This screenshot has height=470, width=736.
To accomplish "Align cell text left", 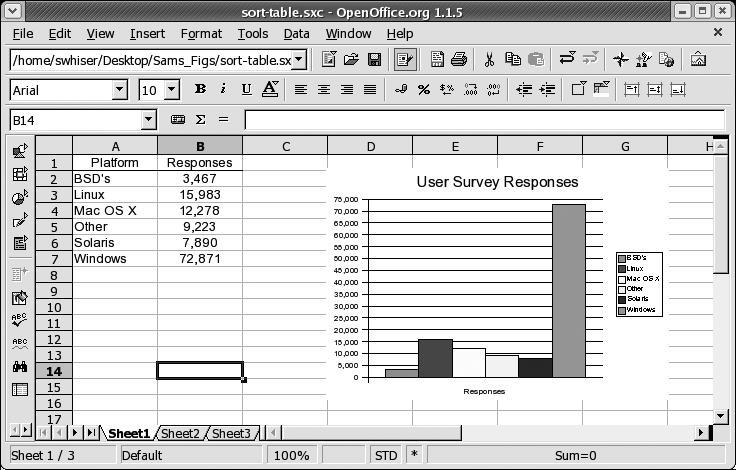I will click(x=301, y=89).
